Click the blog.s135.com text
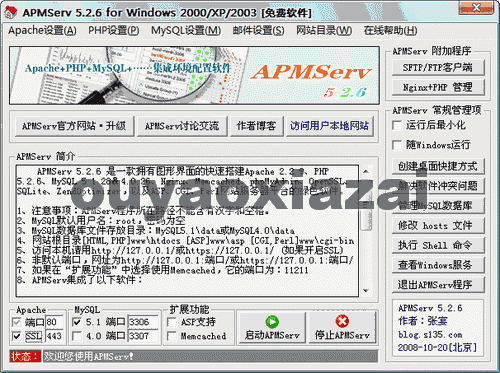The height and width of the screenshot is (373, 500). coord(430,335)
